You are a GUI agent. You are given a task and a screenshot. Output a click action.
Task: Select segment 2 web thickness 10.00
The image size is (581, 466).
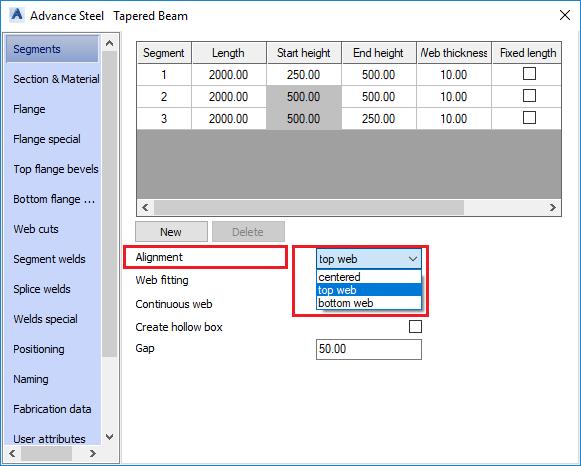[454, 97]
